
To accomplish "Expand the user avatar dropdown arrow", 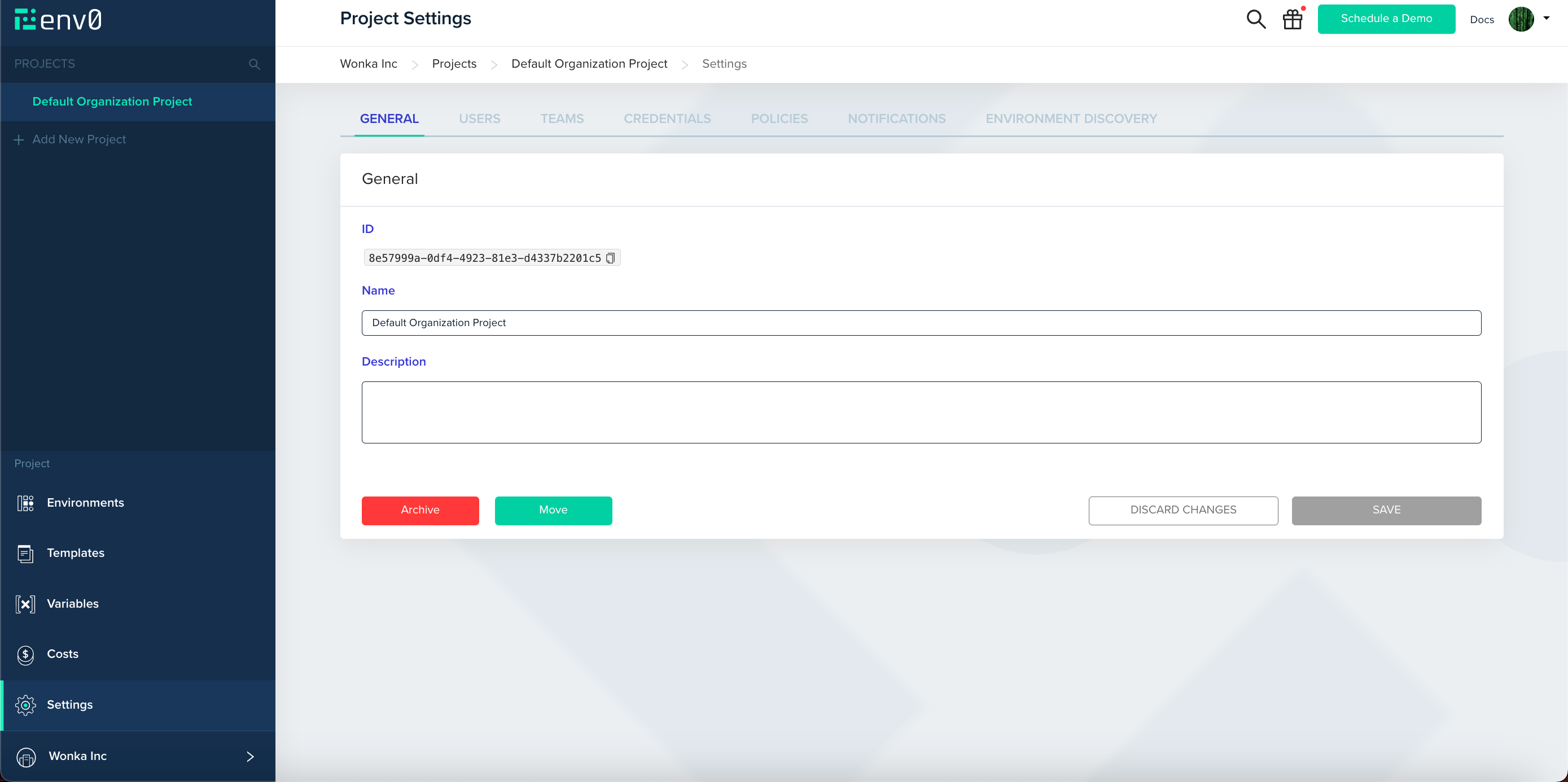I will point(1546,18).
